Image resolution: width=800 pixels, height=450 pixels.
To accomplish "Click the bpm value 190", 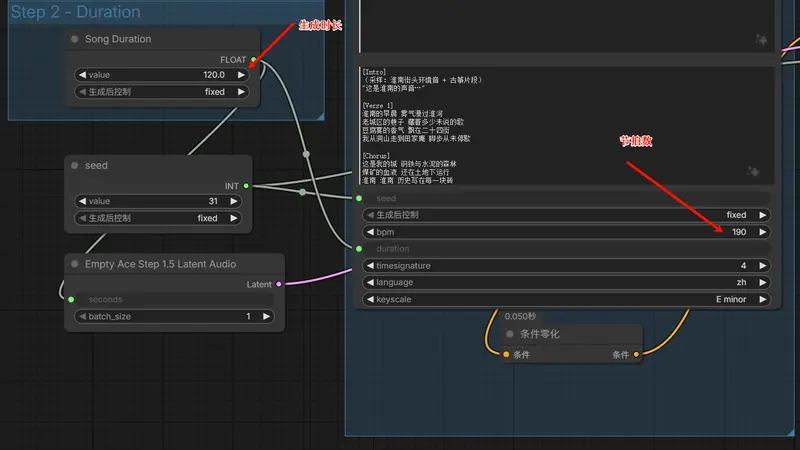I will (x=739, y=232).
